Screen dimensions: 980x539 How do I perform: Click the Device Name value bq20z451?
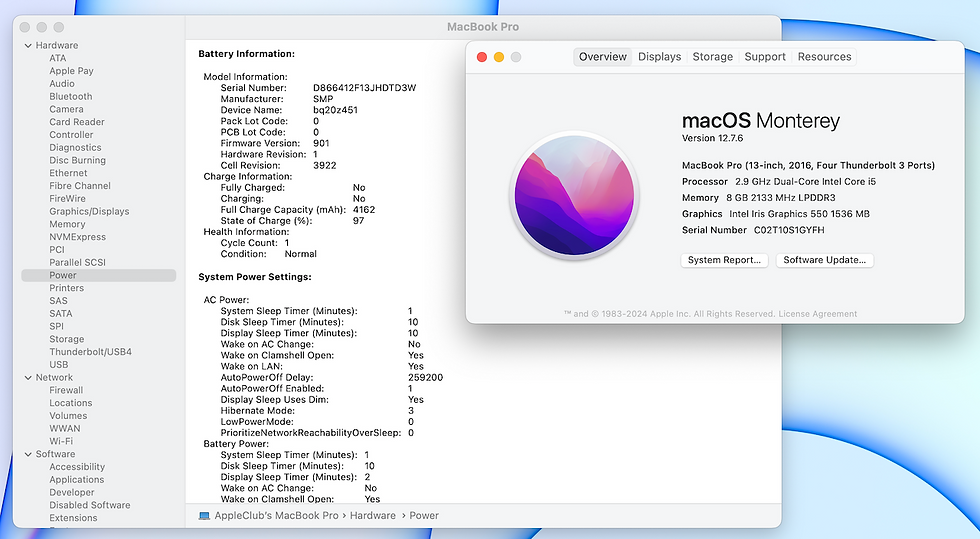pos(335,110)
